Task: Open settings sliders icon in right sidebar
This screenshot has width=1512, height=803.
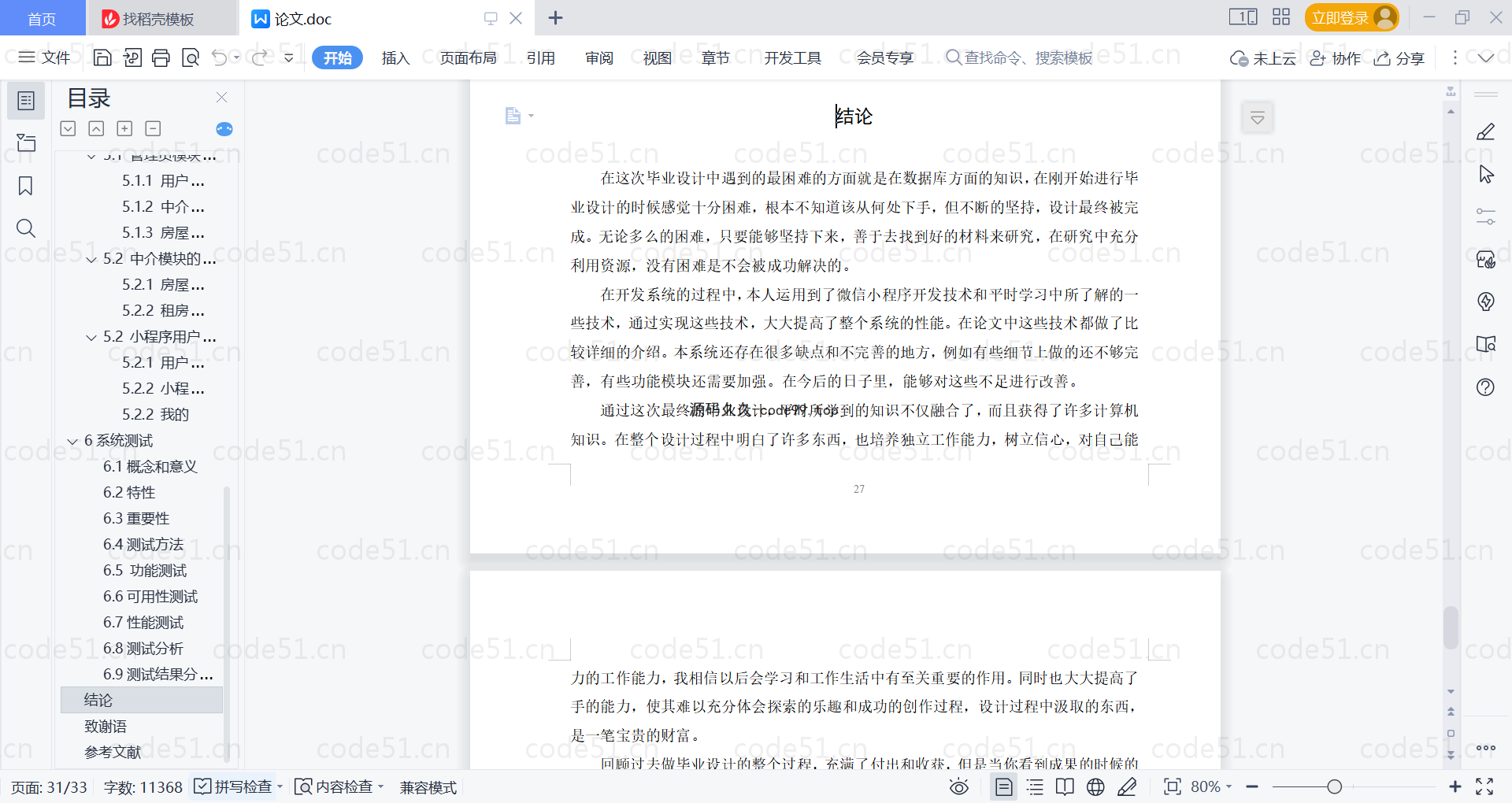Action: coord(1485,216)
